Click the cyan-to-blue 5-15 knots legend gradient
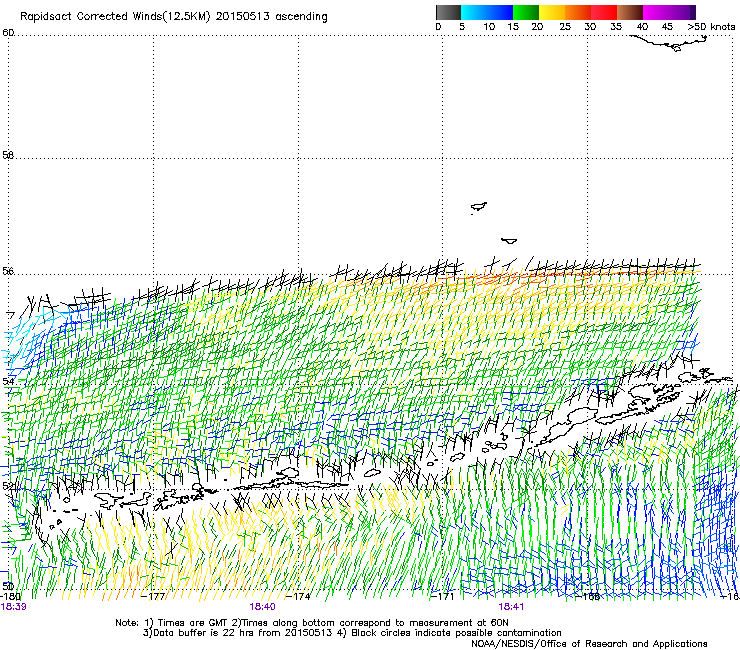 point(487,12)
